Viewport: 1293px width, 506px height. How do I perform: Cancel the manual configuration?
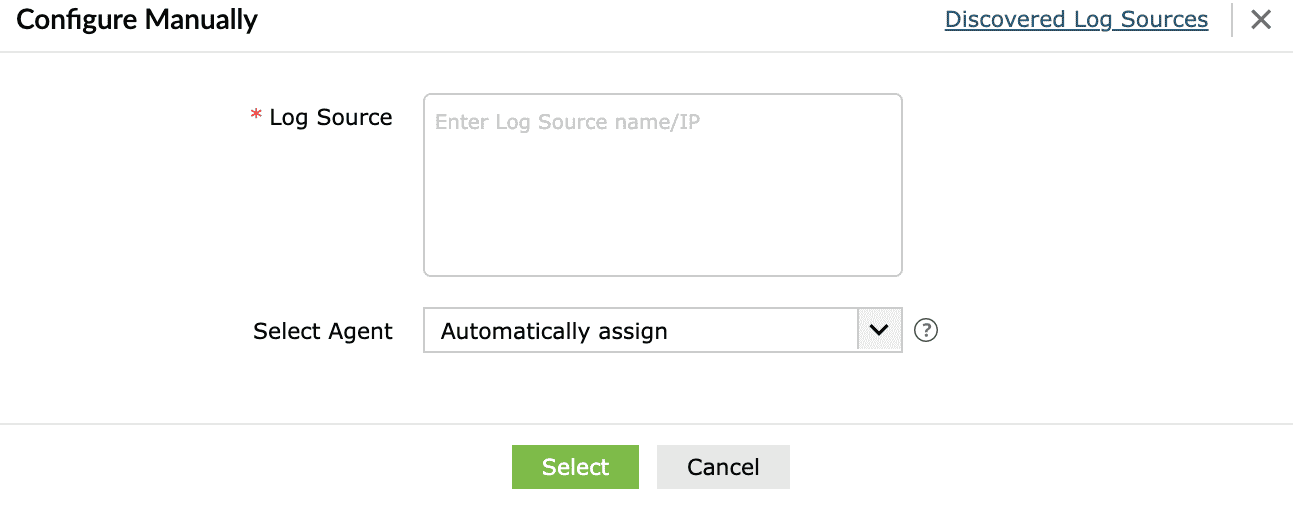[722, 467]
